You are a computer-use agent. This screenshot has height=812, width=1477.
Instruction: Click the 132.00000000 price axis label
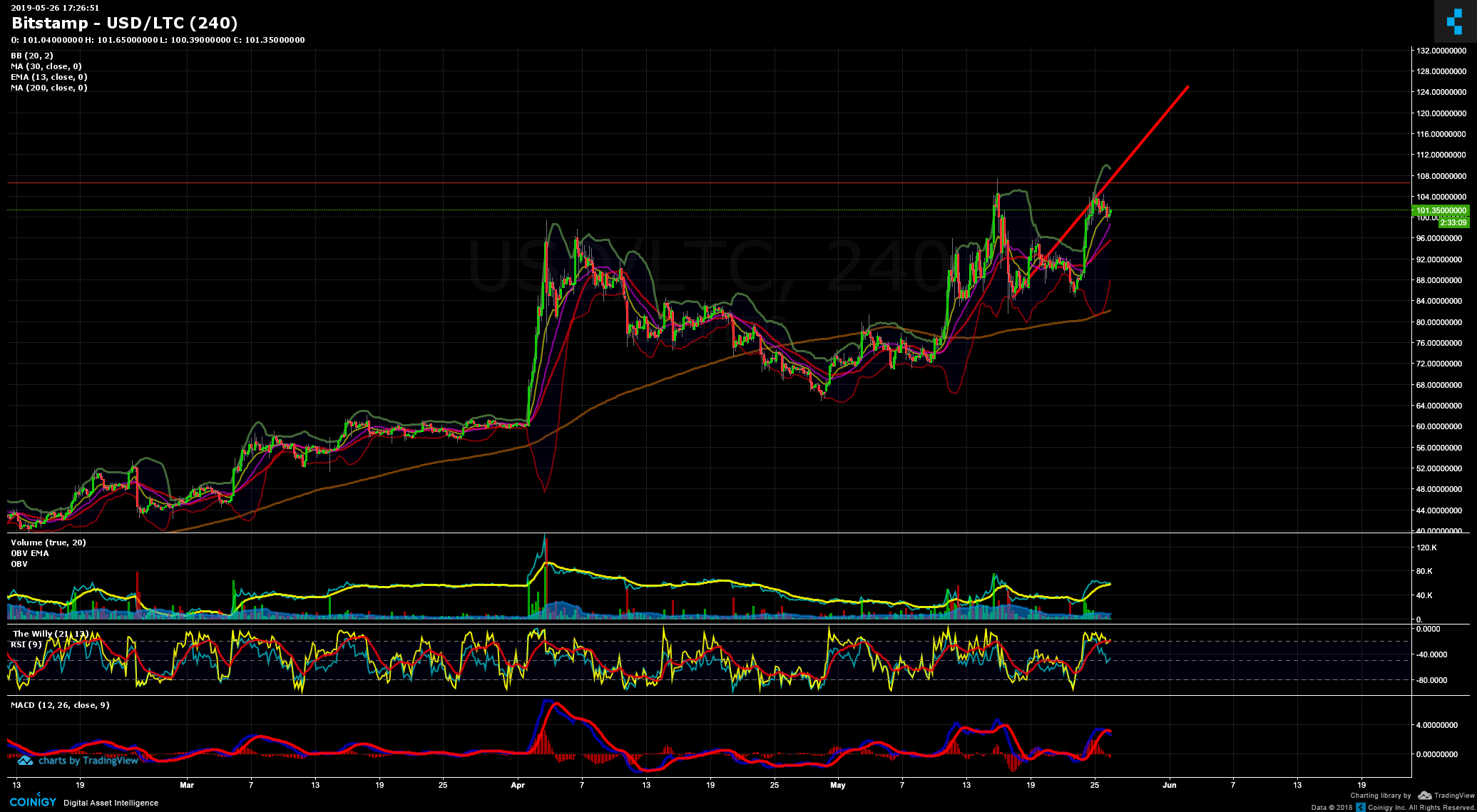1441,51
